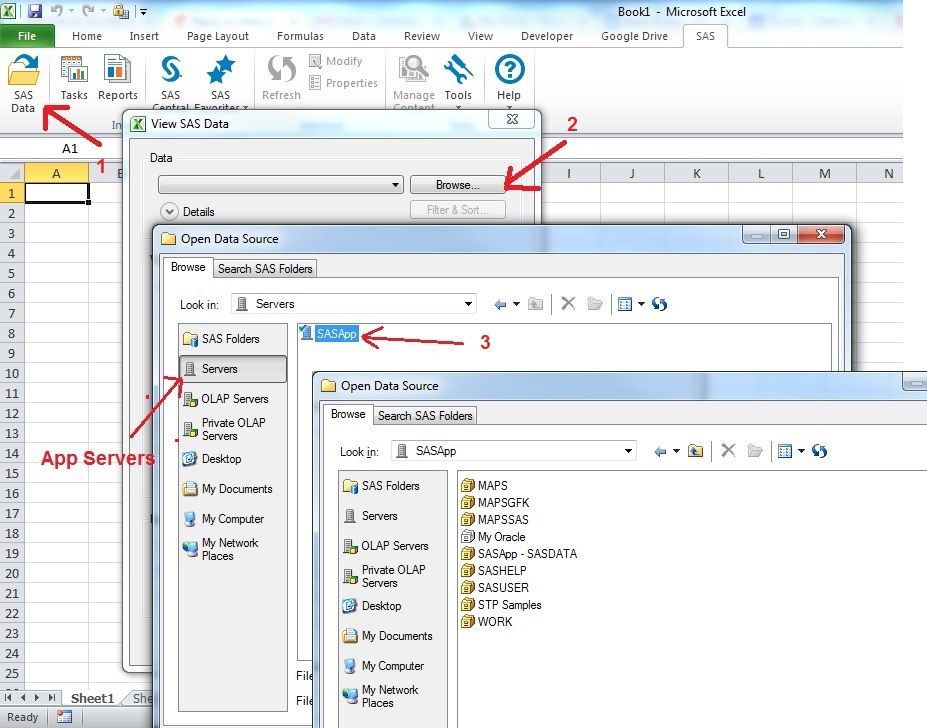Image resolution: width=927 pixels, height=728 pixels.
Task: Switch to the Formulas ribbon tab
Action: click(x=300, y=36)
